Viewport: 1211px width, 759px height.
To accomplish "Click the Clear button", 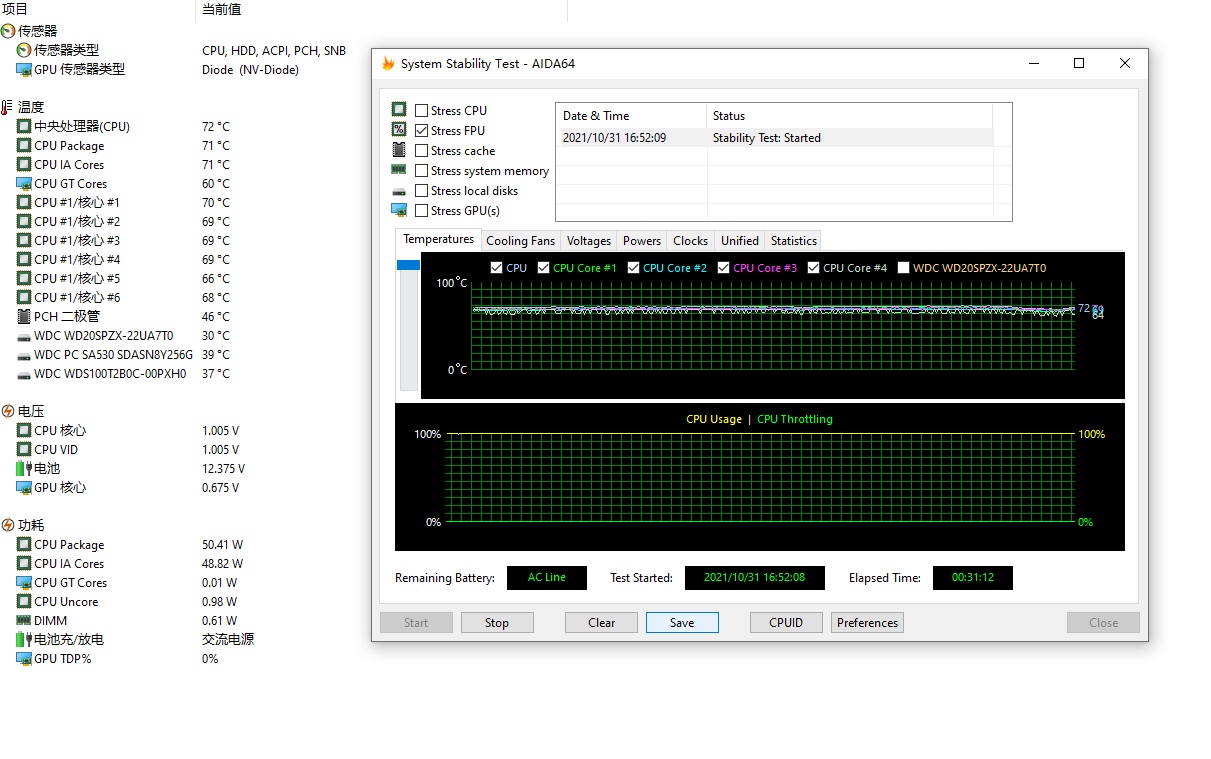I will 601,622.
